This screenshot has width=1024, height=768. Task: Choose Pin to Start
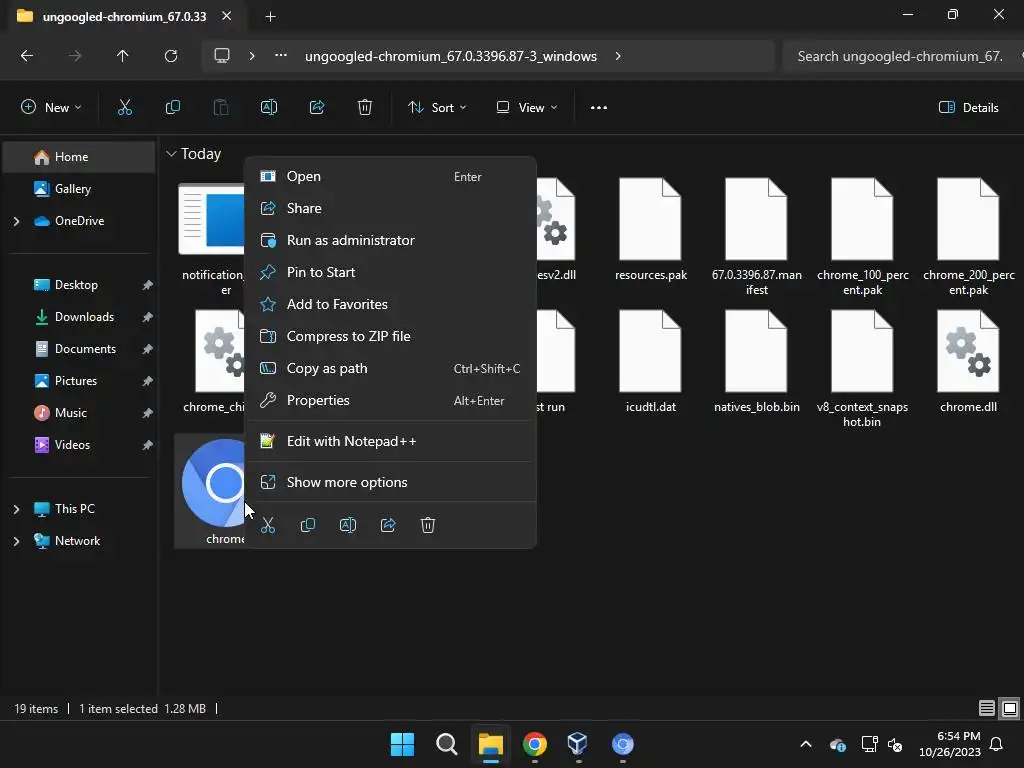click(390, 272)
